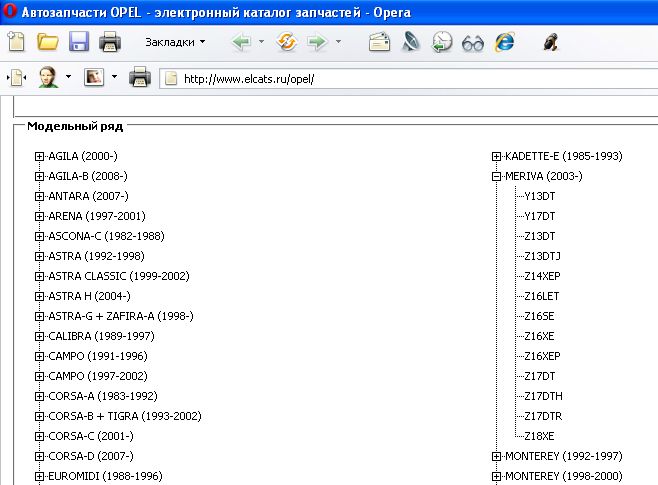Select CORSA-C (2001-) model

coord(91,436)
